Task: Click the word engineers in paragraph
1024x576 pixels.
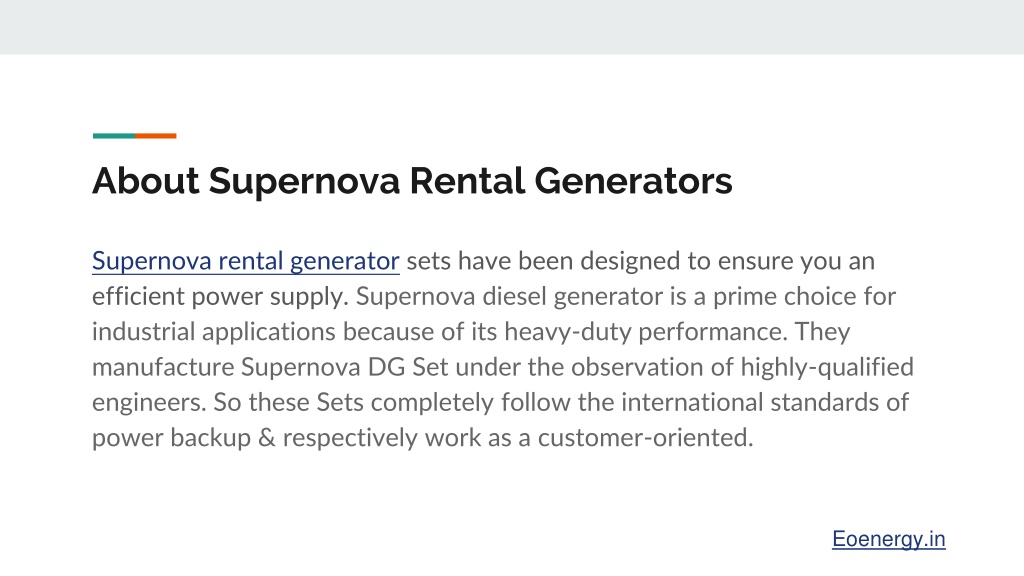Action: tap(149, 402)
